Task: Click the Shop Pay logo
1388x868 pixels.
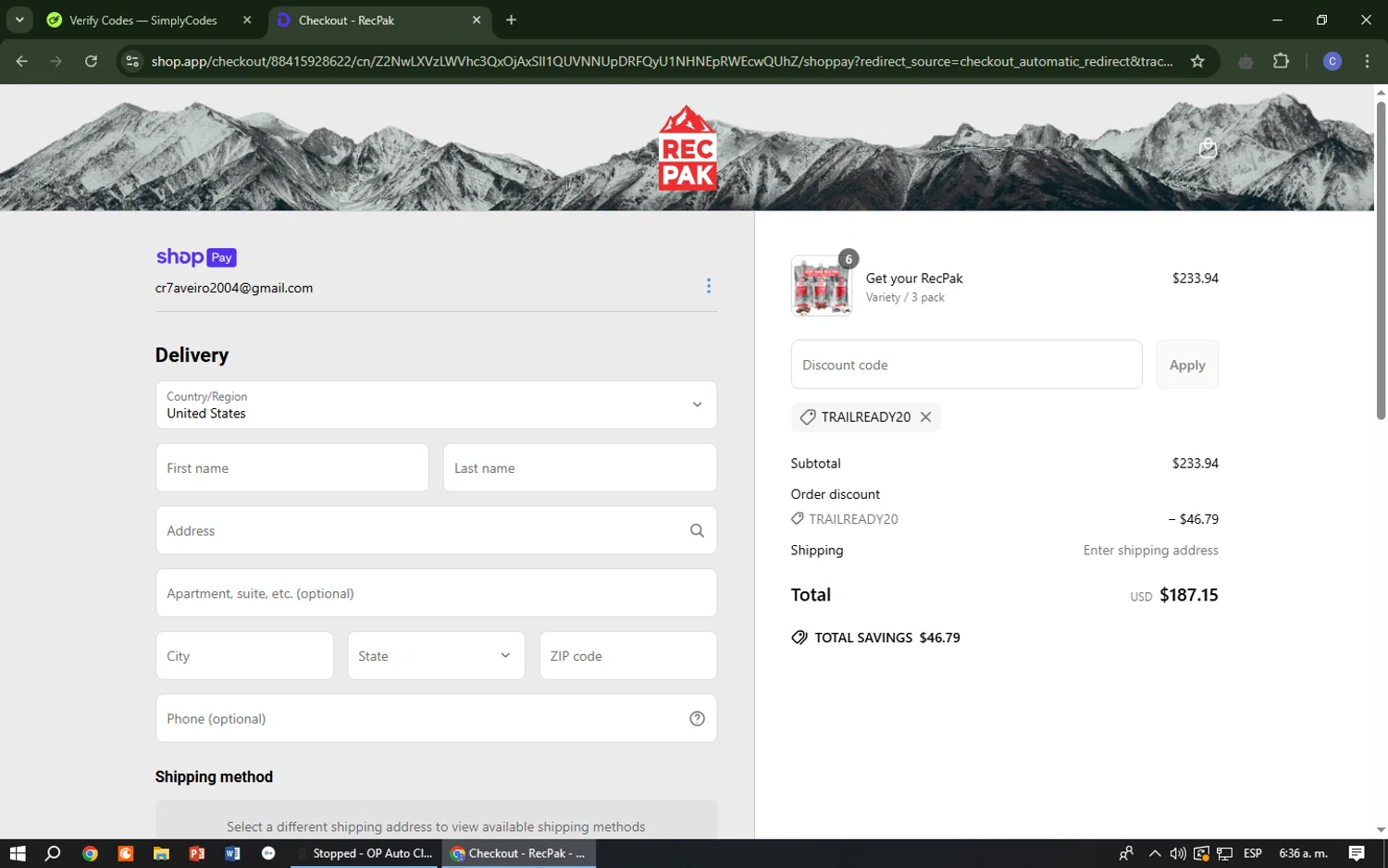Action: click(196, 257)
